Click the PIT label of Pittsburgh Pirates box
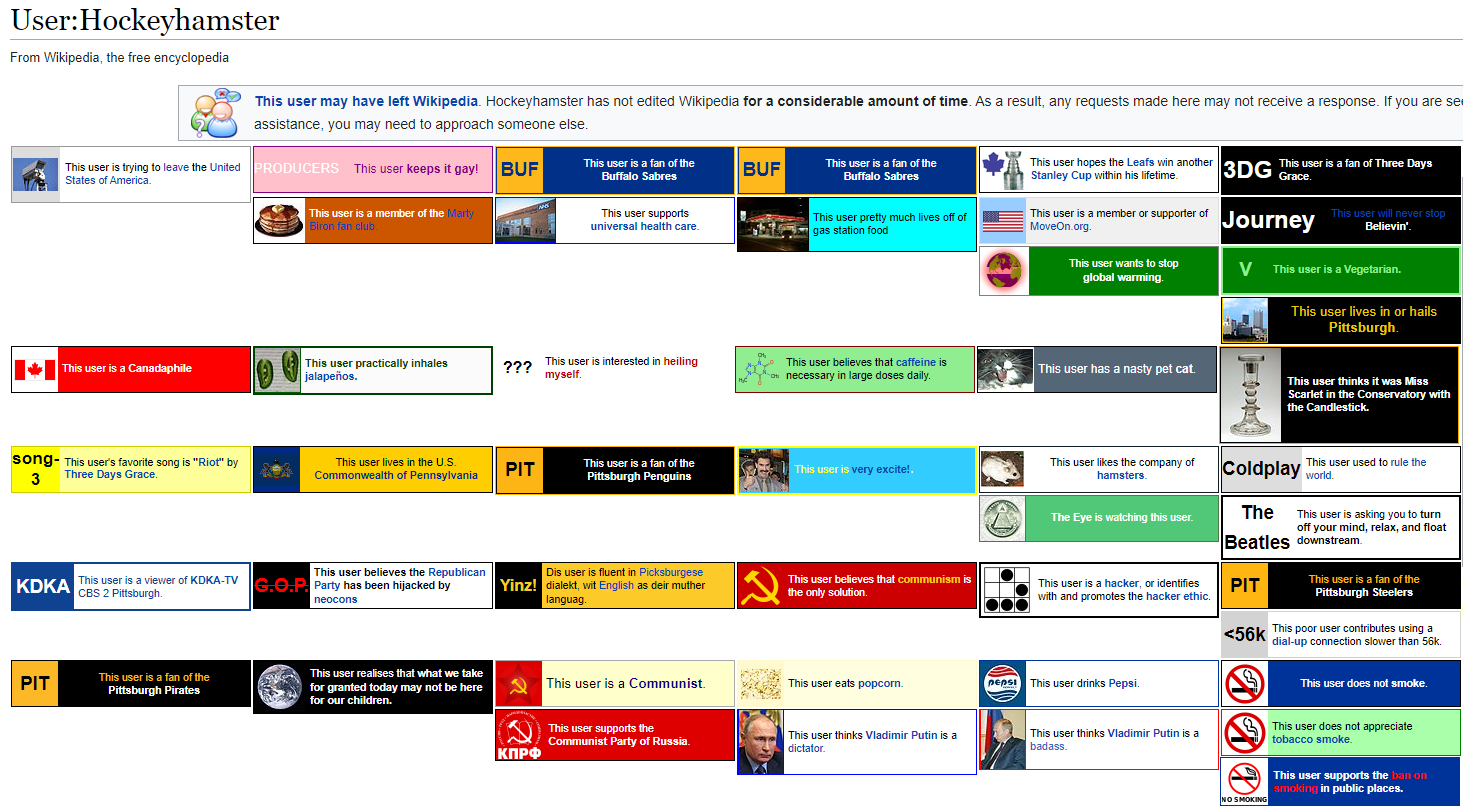1463x806 pixels. [35, 684]
